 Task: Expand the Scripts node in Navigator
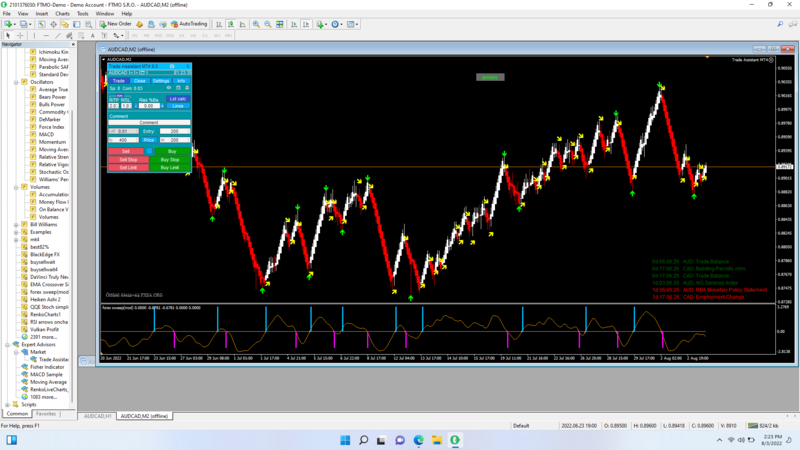(9, 404)
